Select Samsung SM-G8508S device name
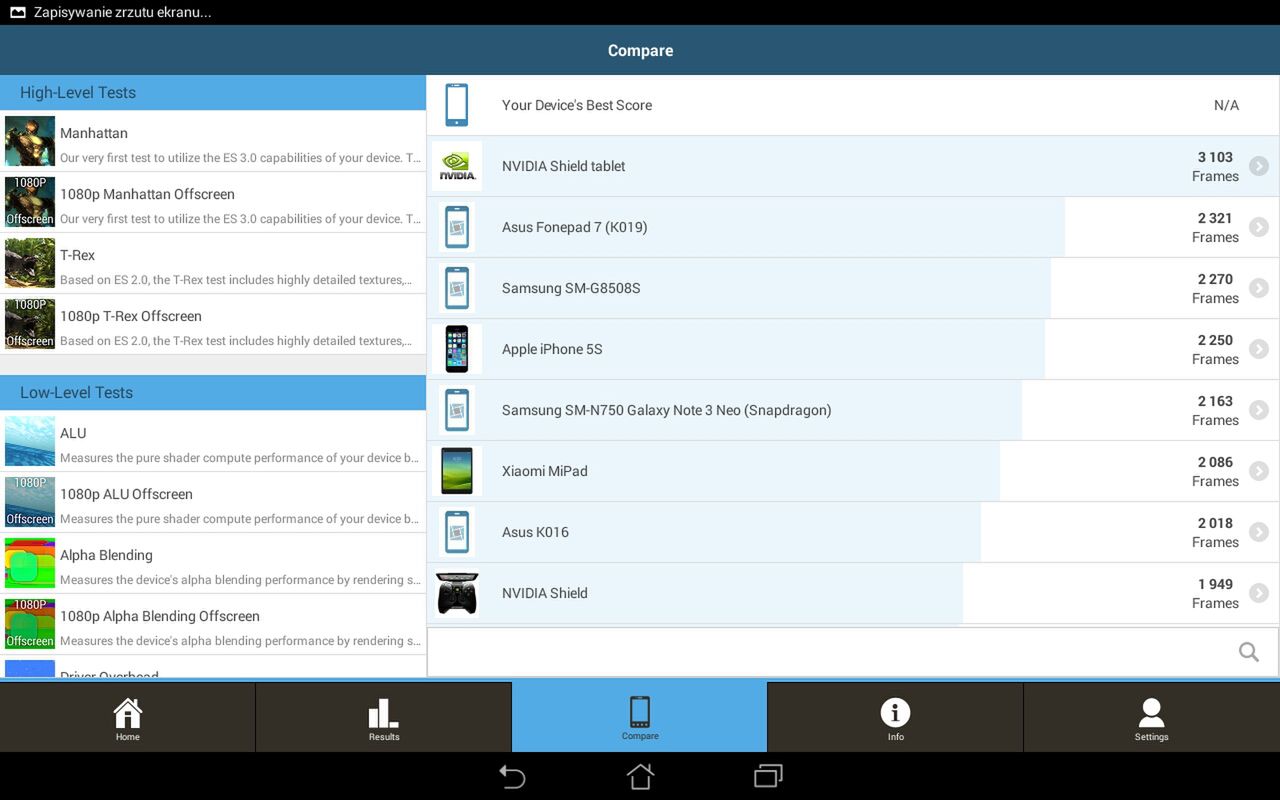1280x800 pixels. point(571,288)
